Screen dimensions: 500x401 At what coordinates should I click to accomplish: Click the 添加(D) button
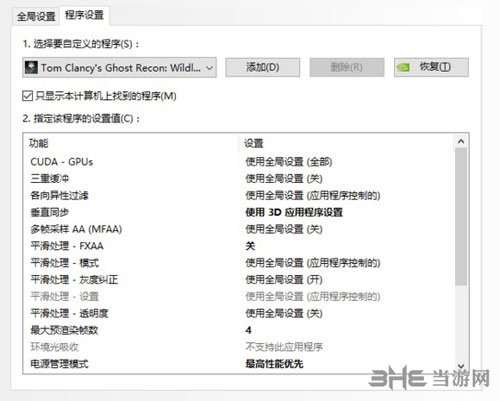(x=263, y=67)
